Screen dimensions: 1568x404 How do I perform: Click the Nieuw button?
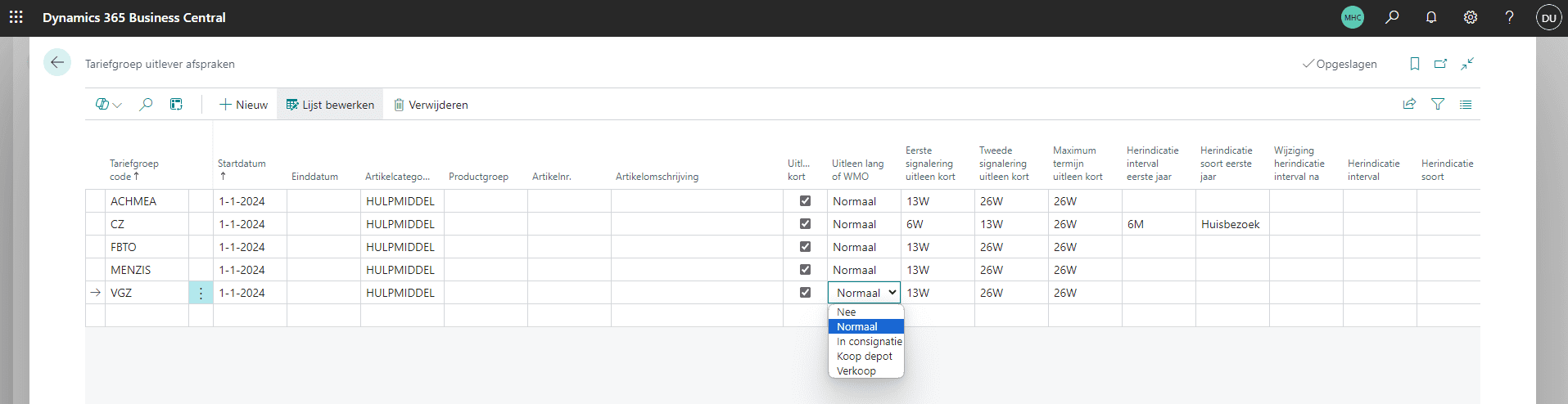click(x=244, y=105)
